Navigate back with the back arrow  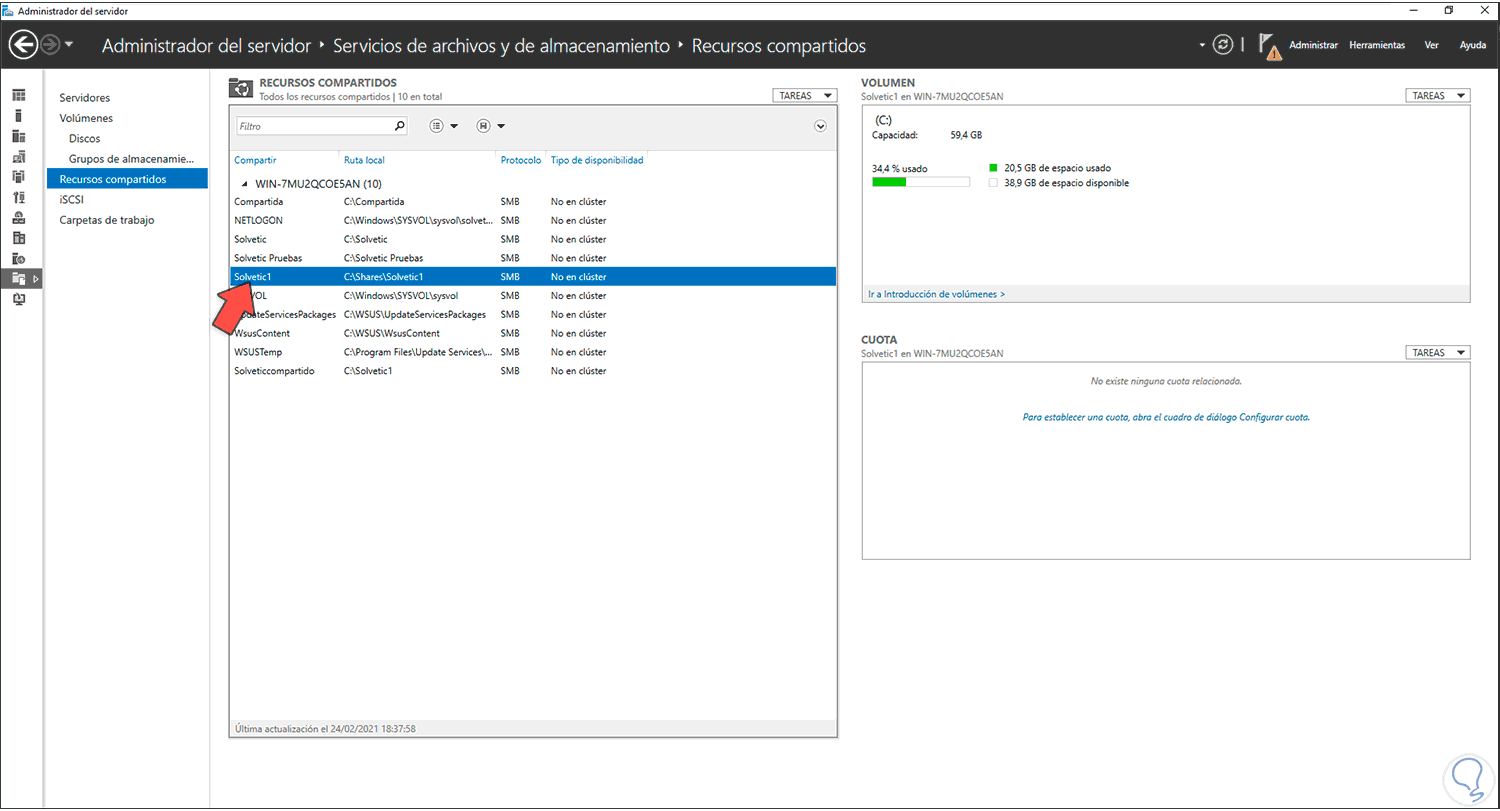(22, 44)
